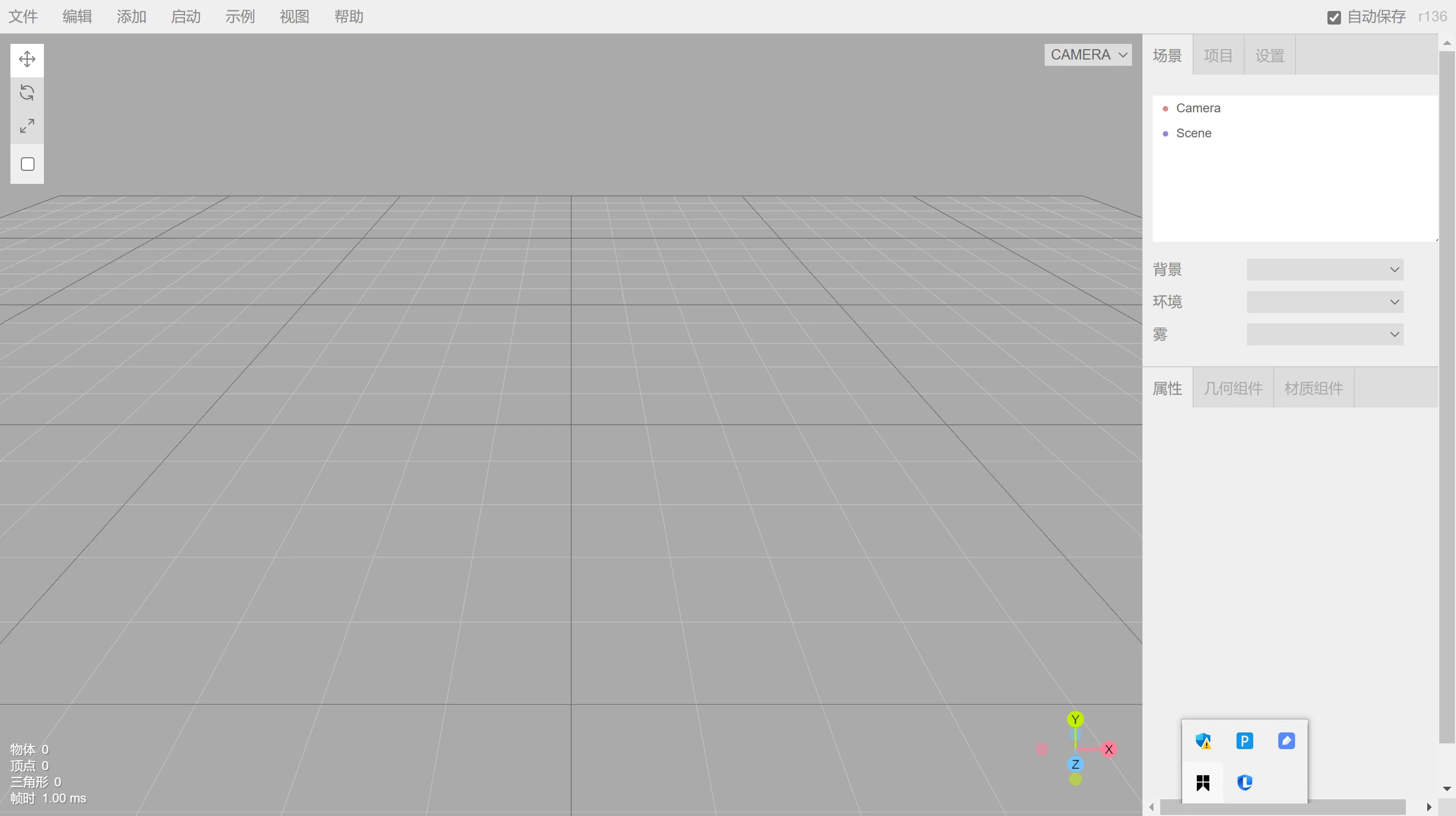Select the rotate tool
Screen dimensions: 1456x816
(x=27, y=92)
